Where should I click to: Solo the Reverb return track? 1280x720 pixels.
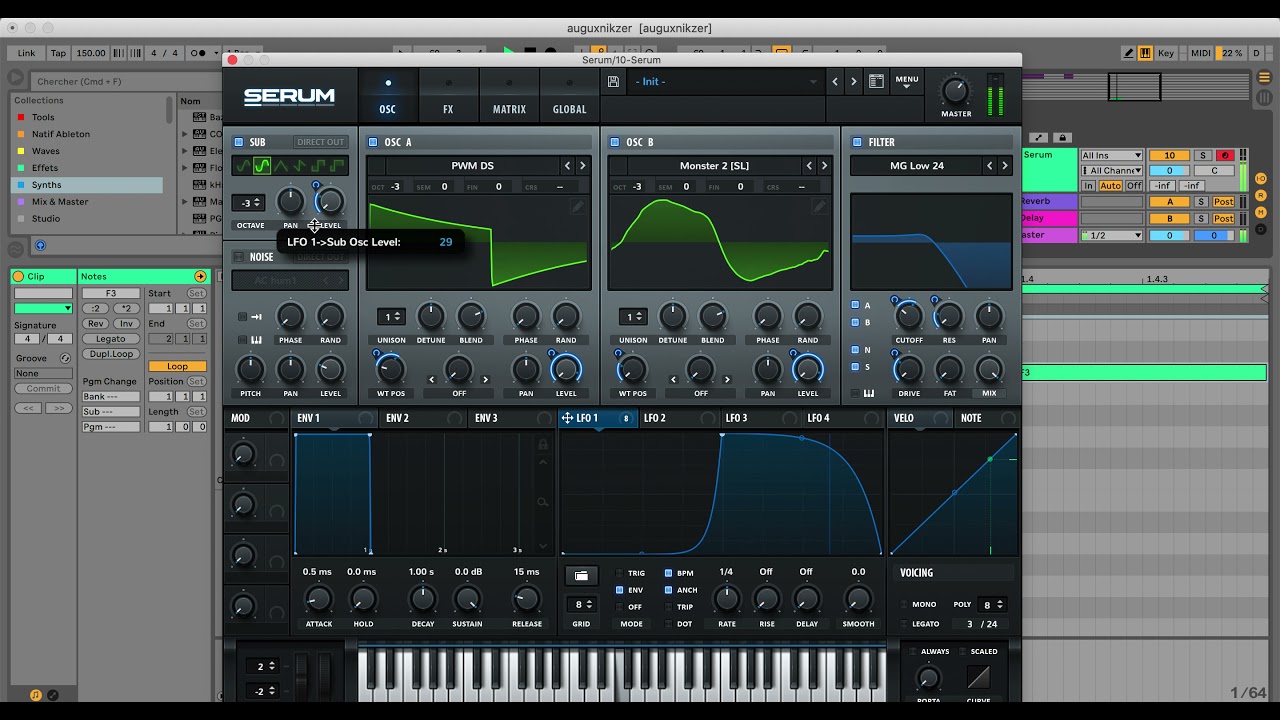click(1203, 202)
